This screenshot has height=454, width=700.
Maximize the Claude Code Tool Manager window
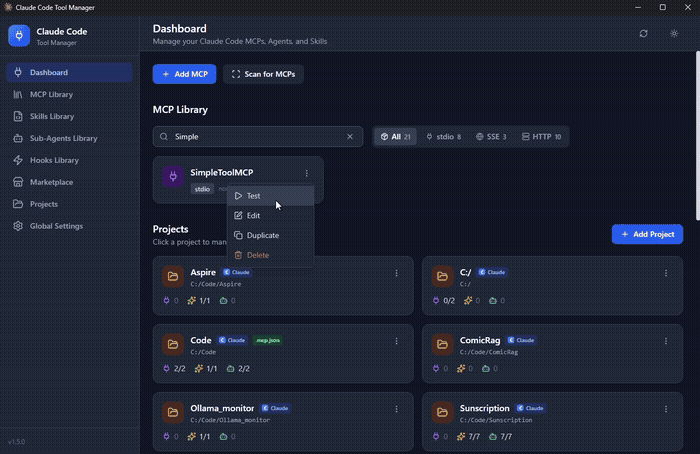tap(662, 7)
